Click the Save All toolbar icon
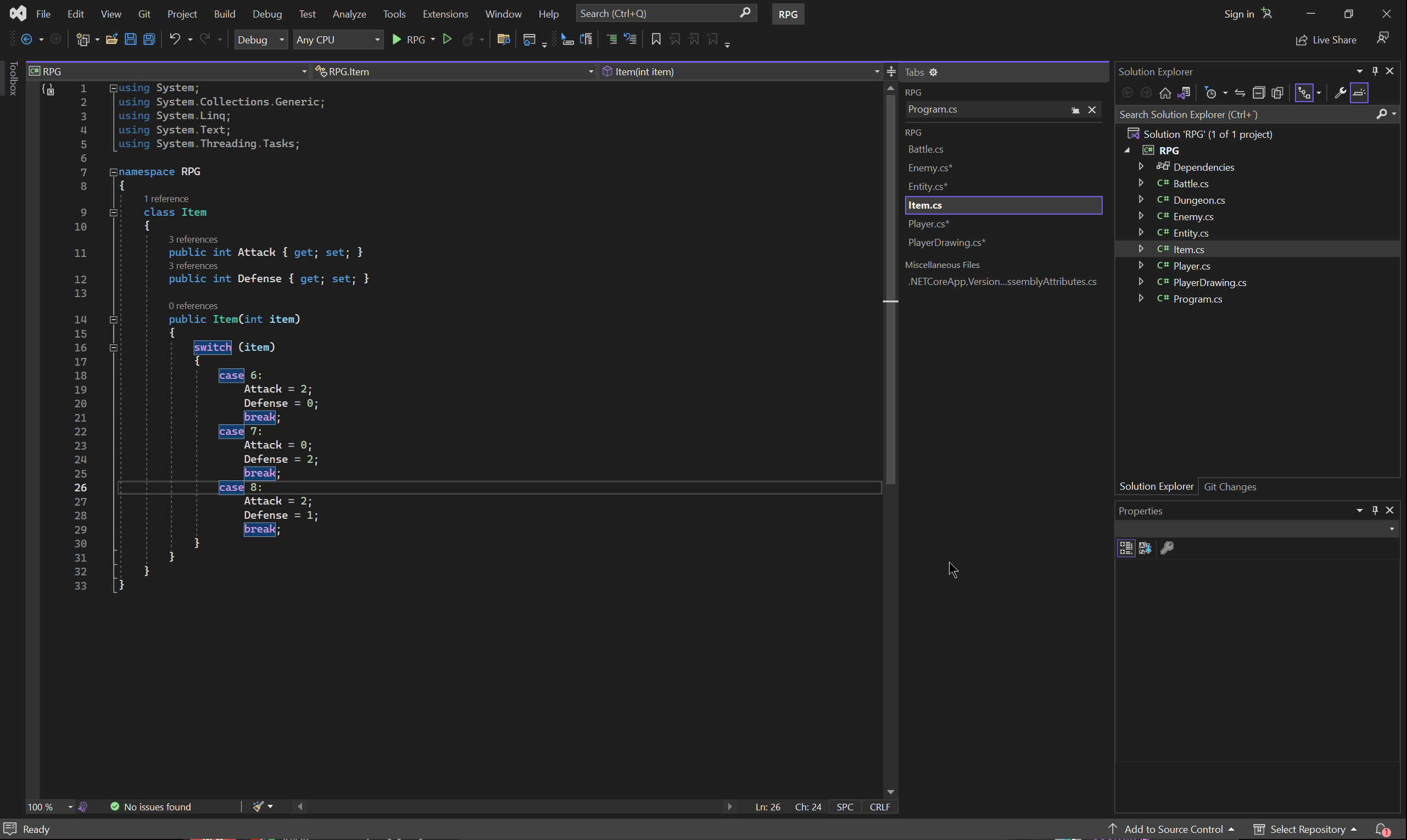 click(149, 39)
